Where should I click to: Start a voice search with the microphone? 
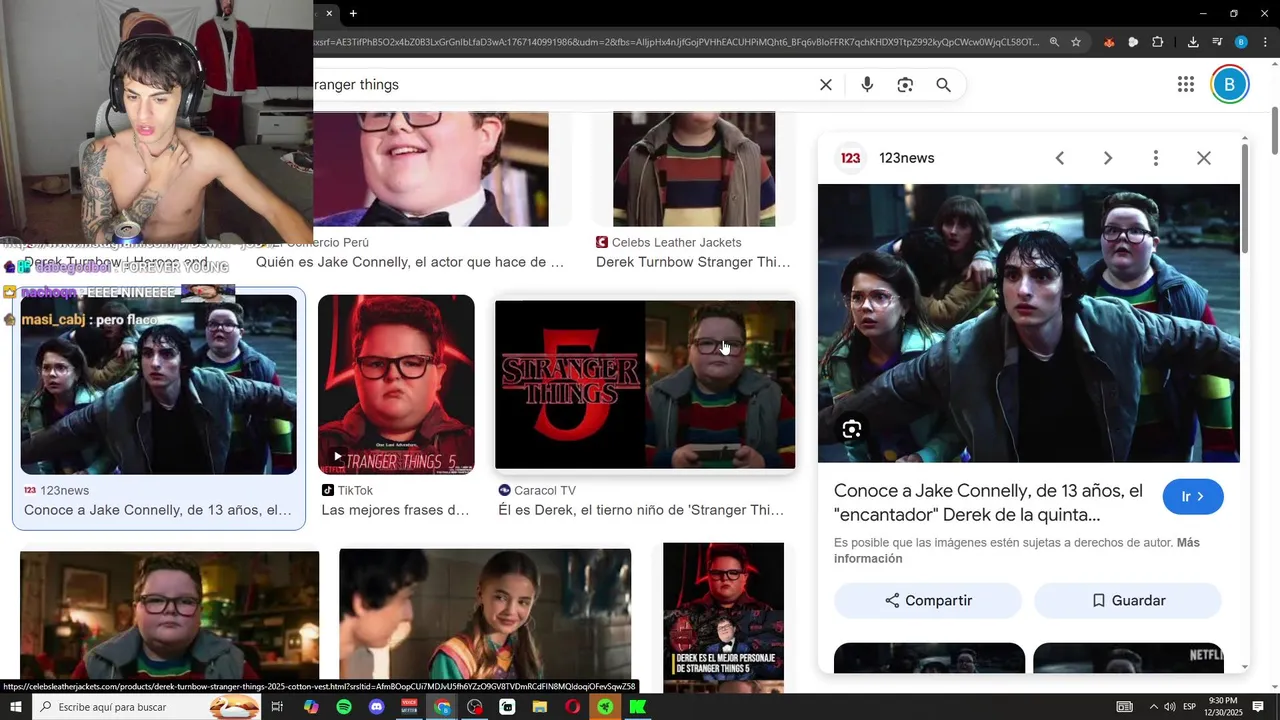pos(867,85)
